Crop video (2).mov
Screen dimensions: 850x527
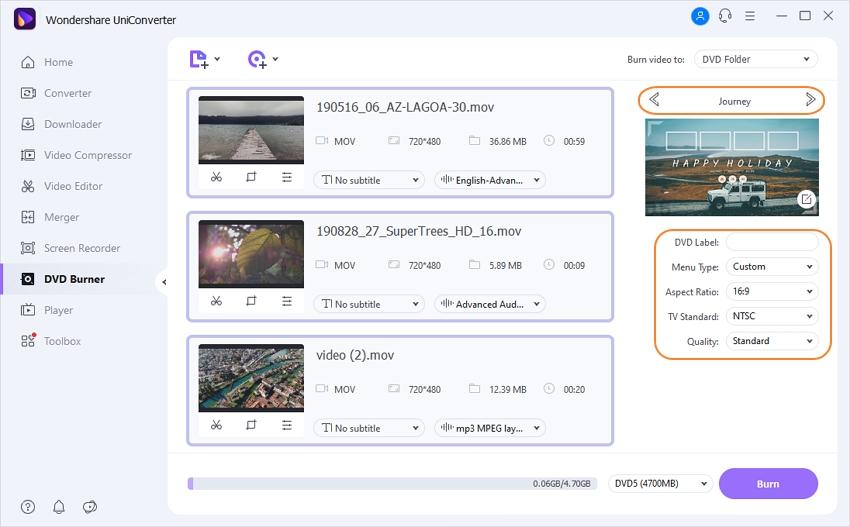tap(251, 425)
